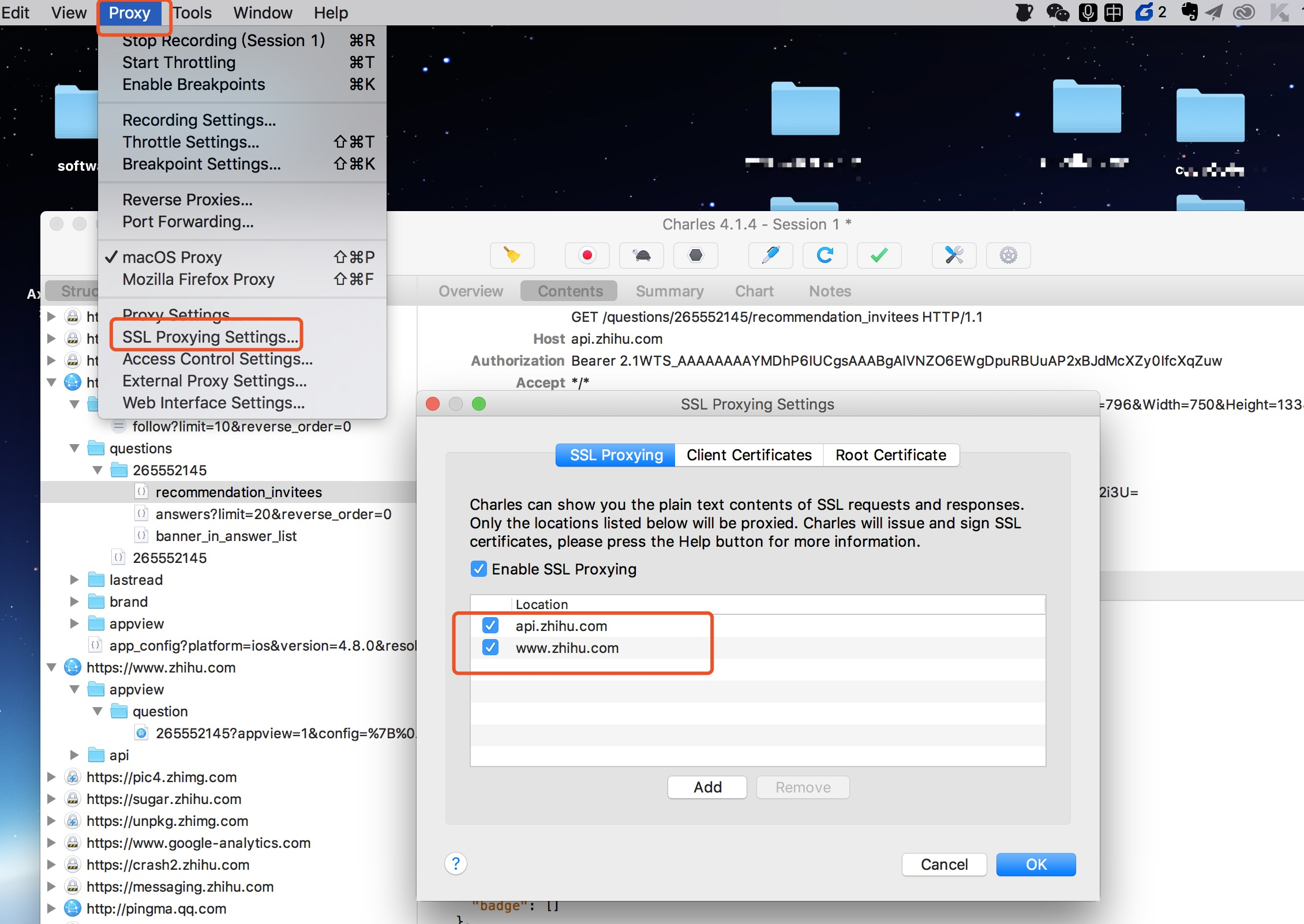Screen dimensions: 1304x924
Task: Click Cancel in SSL Proxying Settings
Action: pos(944,865)
